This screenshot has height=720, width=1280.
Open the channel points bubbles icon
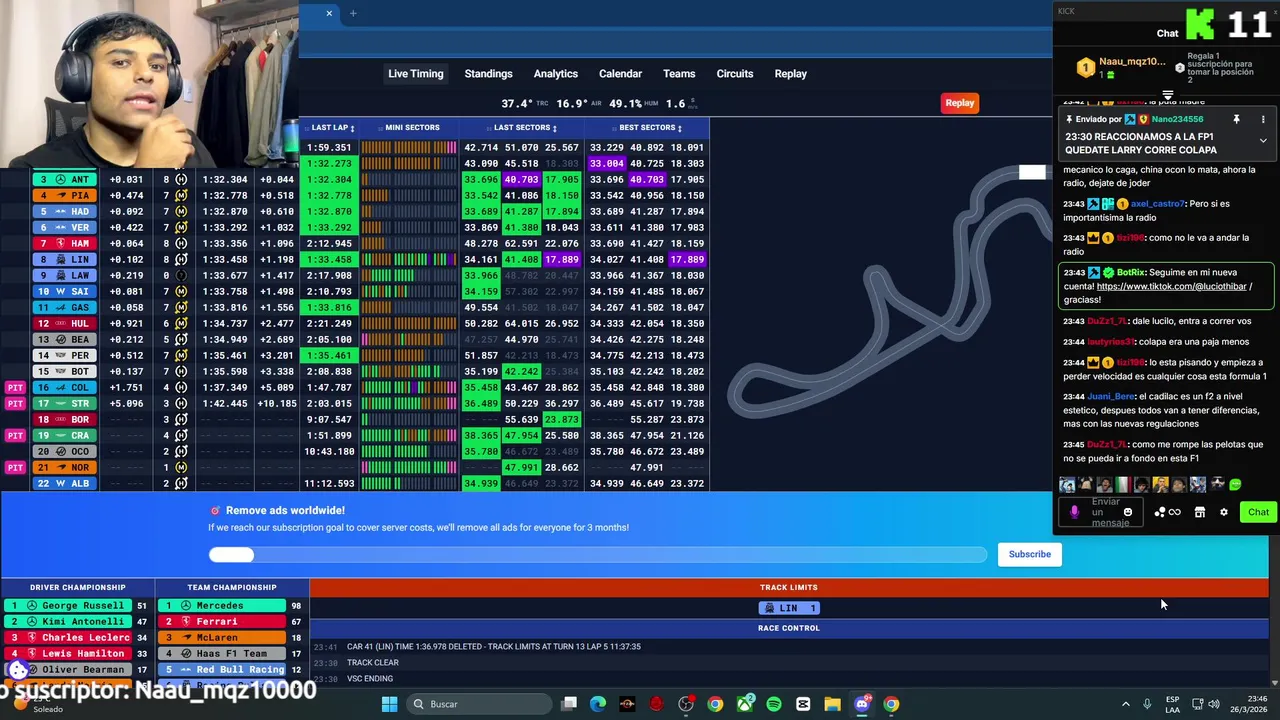[1160, 512]
